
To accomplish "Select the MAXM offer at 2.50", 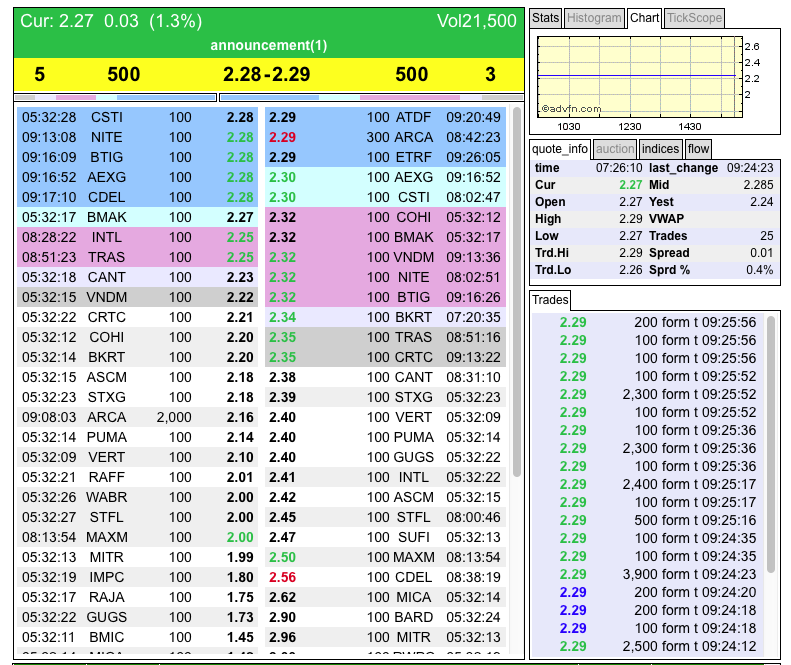I will (388, 557).
